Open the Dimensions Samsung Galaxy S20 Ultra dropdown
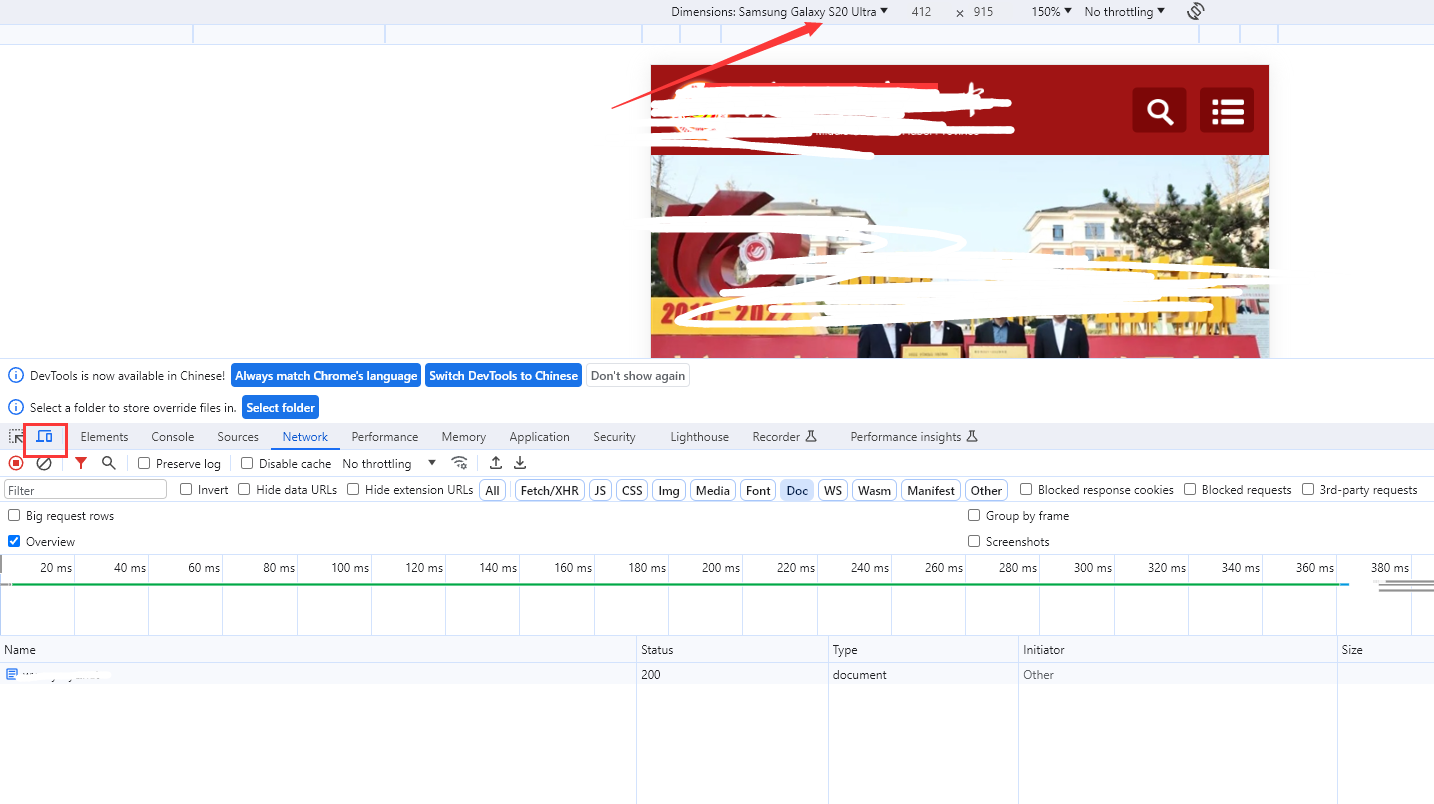This screenshot has width=1434, height=804. 780,12
